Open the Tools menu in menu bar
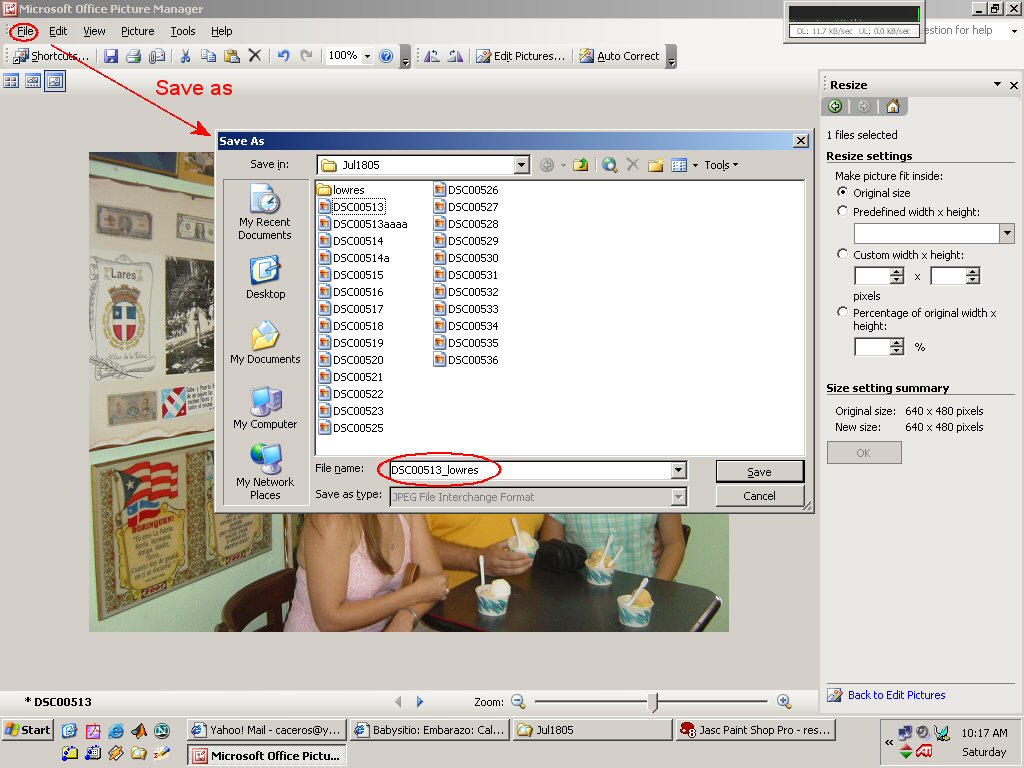This screenshot has height=768, width=1024. 182,31
